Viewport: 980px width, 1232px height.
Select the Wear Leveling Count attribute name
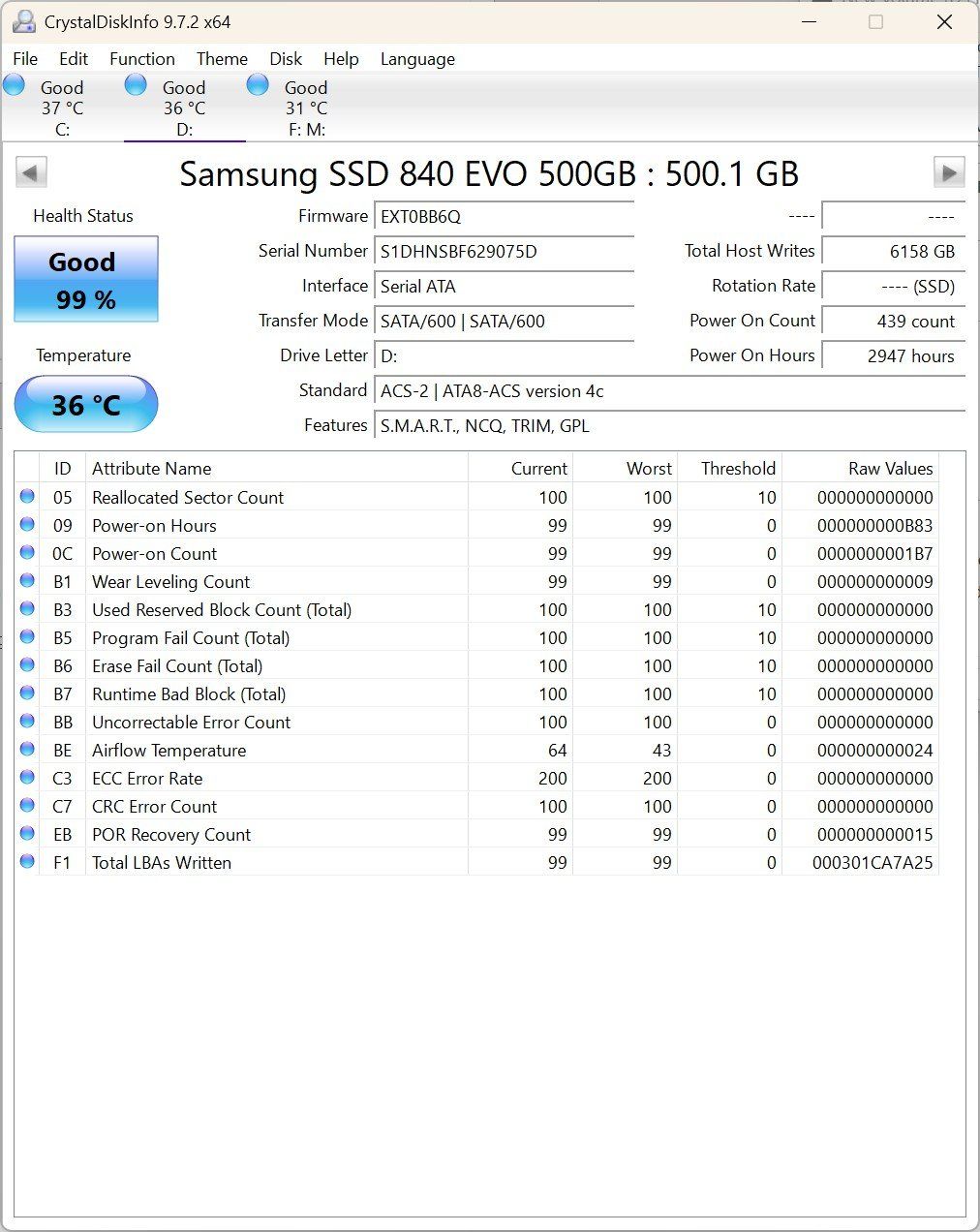pyautogui.click(x=171, y=582)
